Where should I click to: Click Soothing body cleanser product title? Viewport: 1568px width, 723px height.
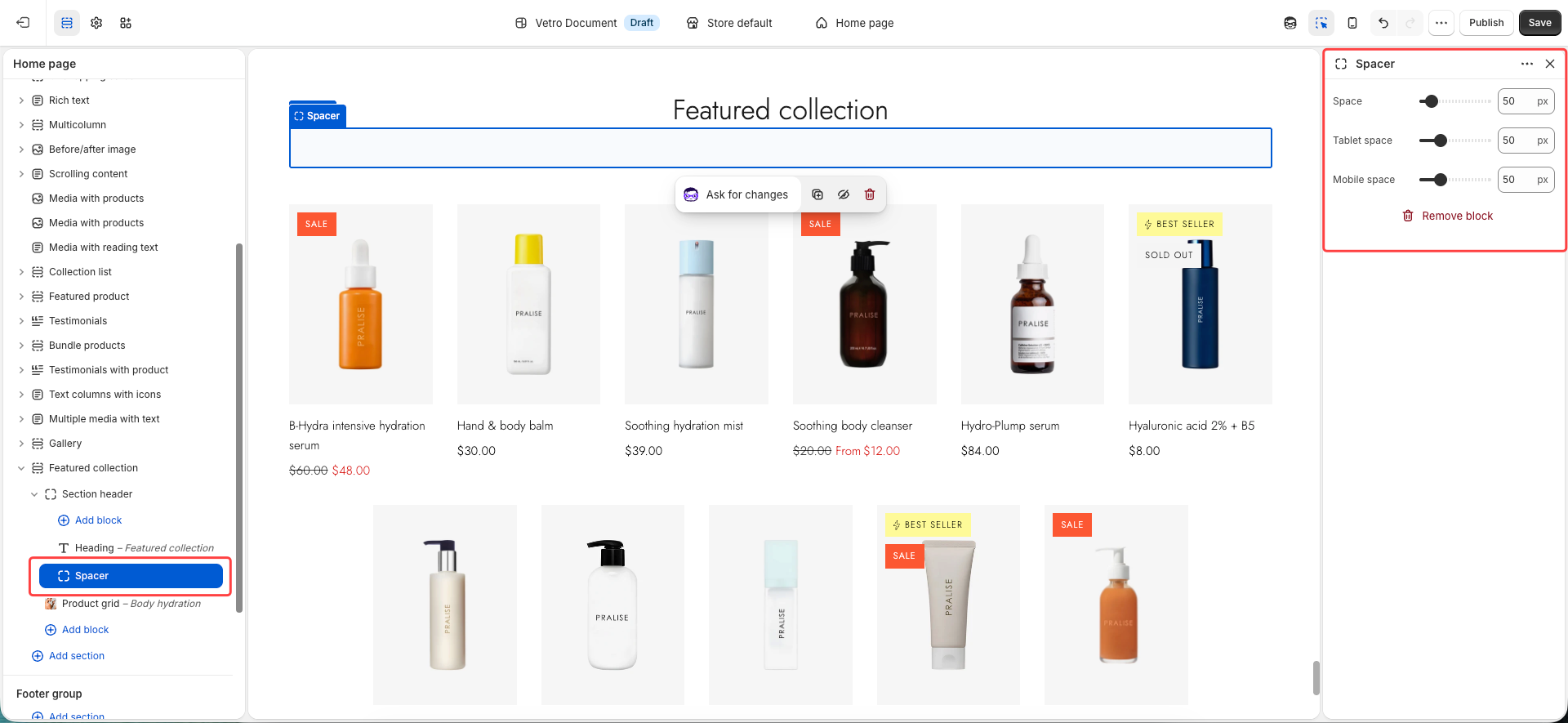coord(853,426)
